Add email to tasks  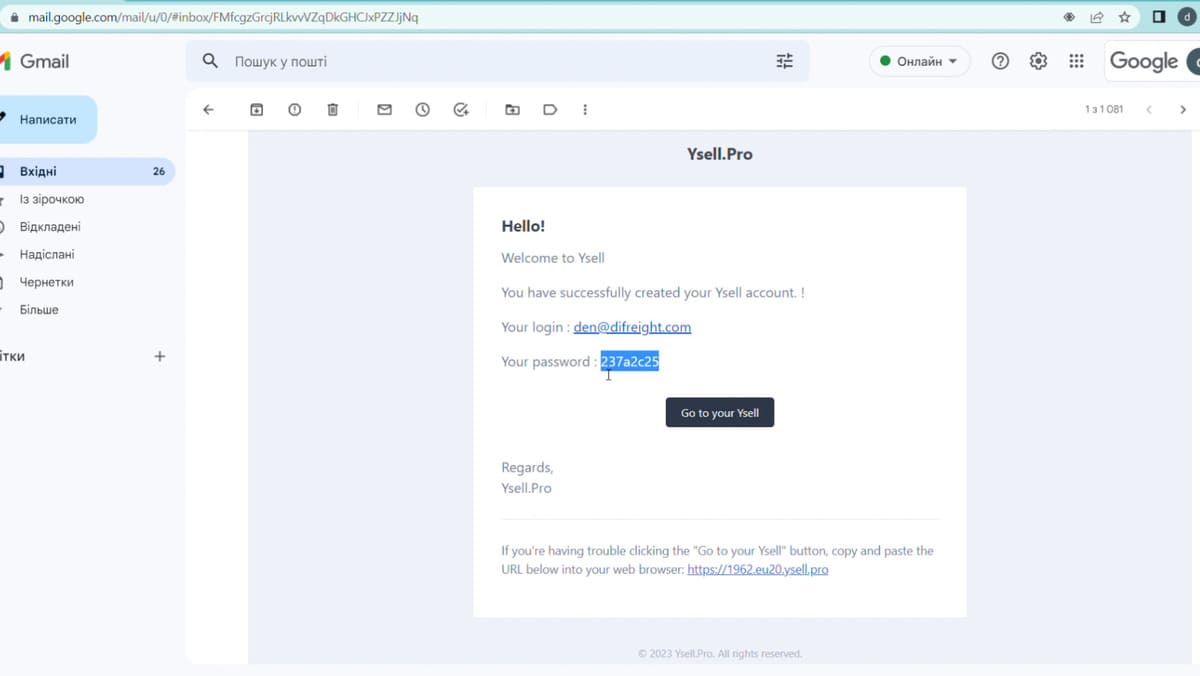(x=461, y=110)
